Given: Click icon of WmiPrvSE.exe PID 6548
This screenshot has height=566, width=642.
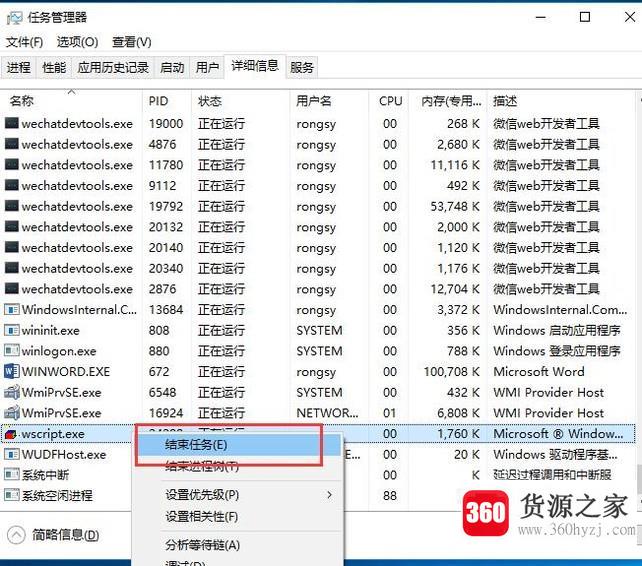Looking at the screenshot, I should (x=11, y=392).
